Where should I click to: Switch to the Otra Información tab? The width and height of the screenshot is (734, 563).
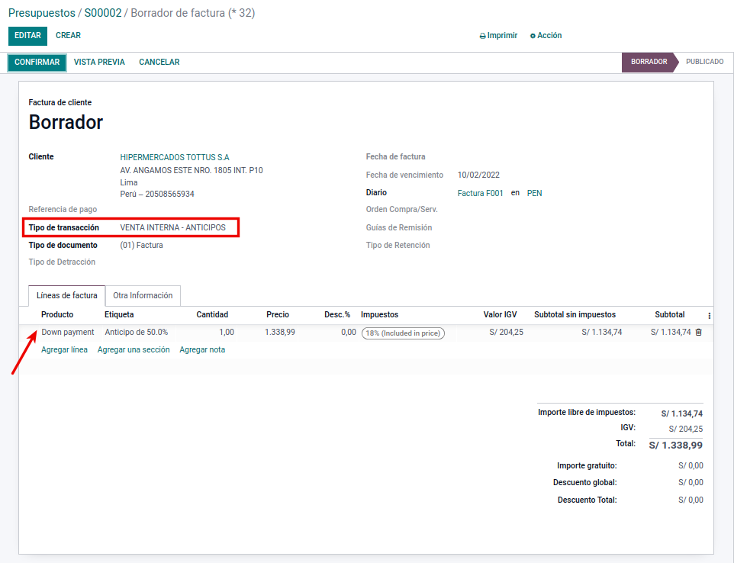coord(143,295)
